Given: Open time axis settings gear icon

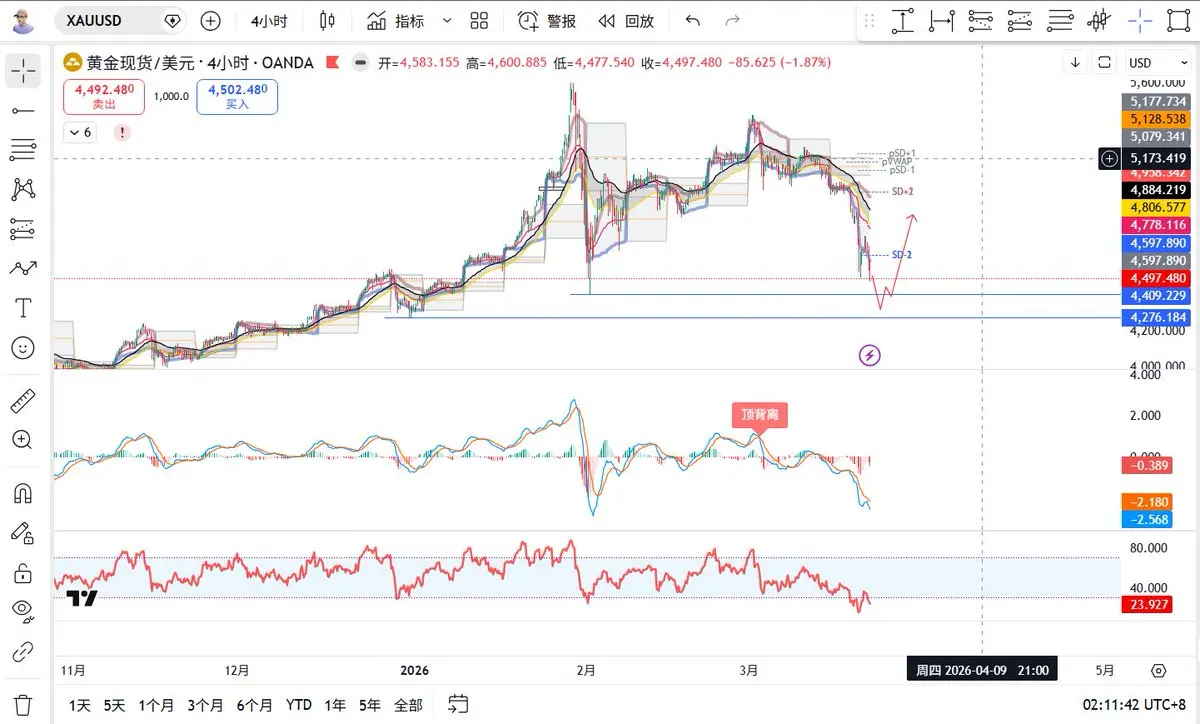Looking at the screenshot, I should (1158, 670).
